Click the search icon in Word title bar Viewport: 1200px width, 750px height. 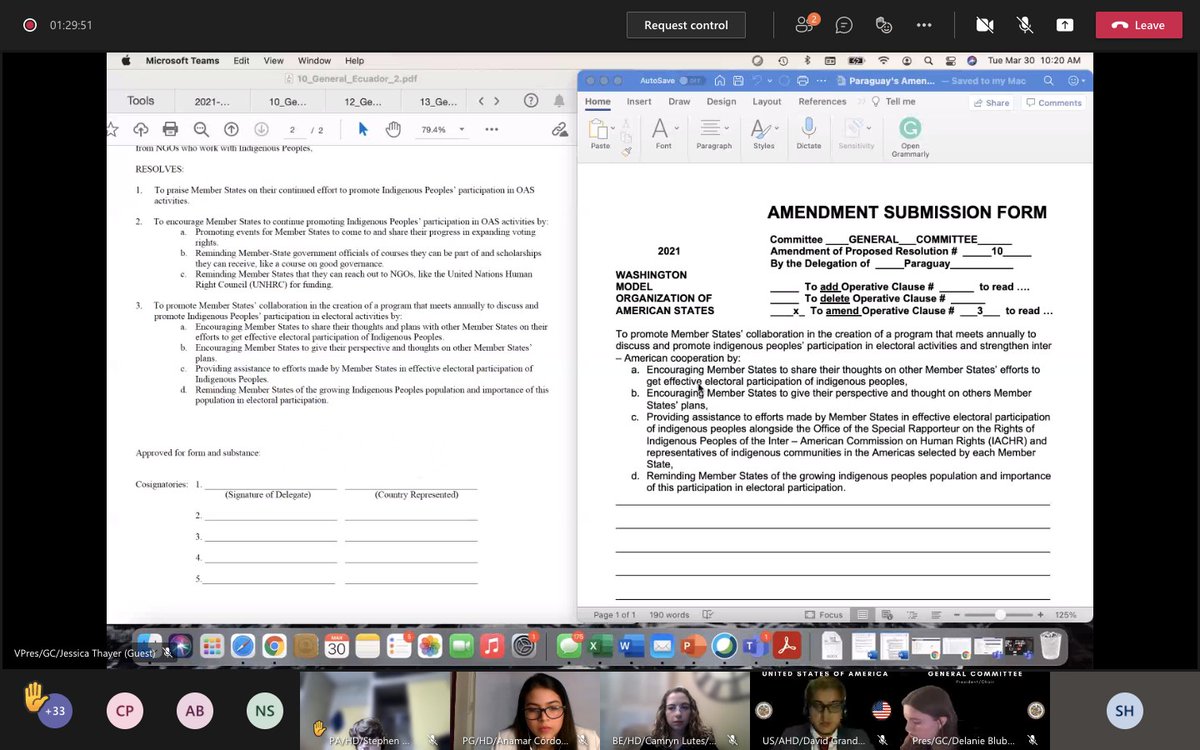coord(1048,81)
